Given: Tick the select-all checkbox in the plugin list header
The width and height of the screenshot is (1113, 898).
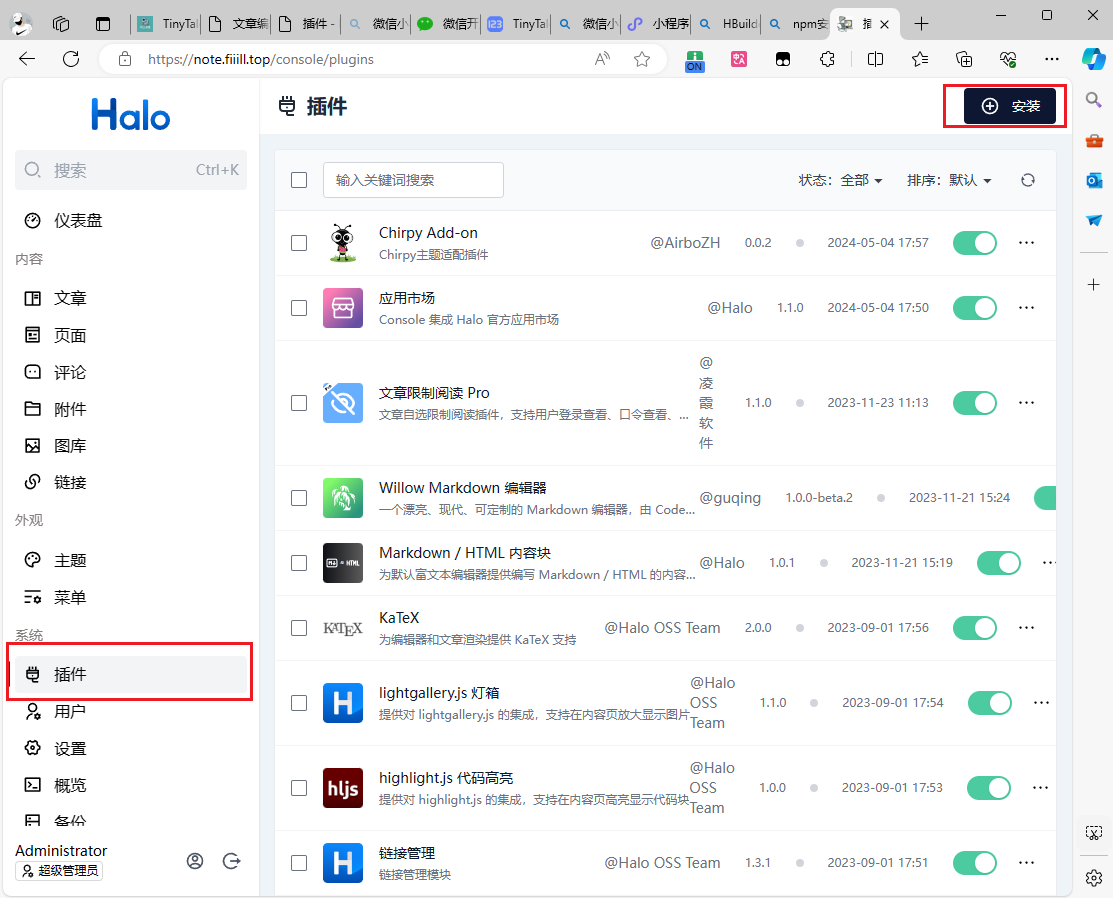Looking at the screenshot, I should [299, 180].
